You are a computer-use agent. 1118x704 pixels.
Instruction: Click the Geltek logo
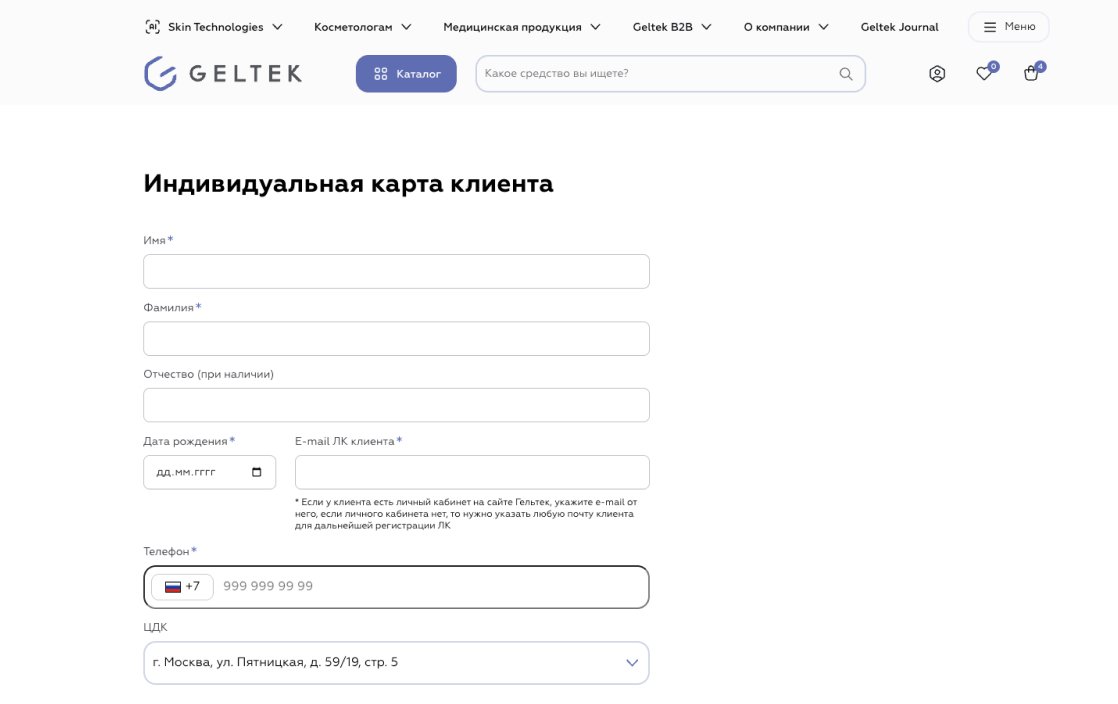coord(223,73)
